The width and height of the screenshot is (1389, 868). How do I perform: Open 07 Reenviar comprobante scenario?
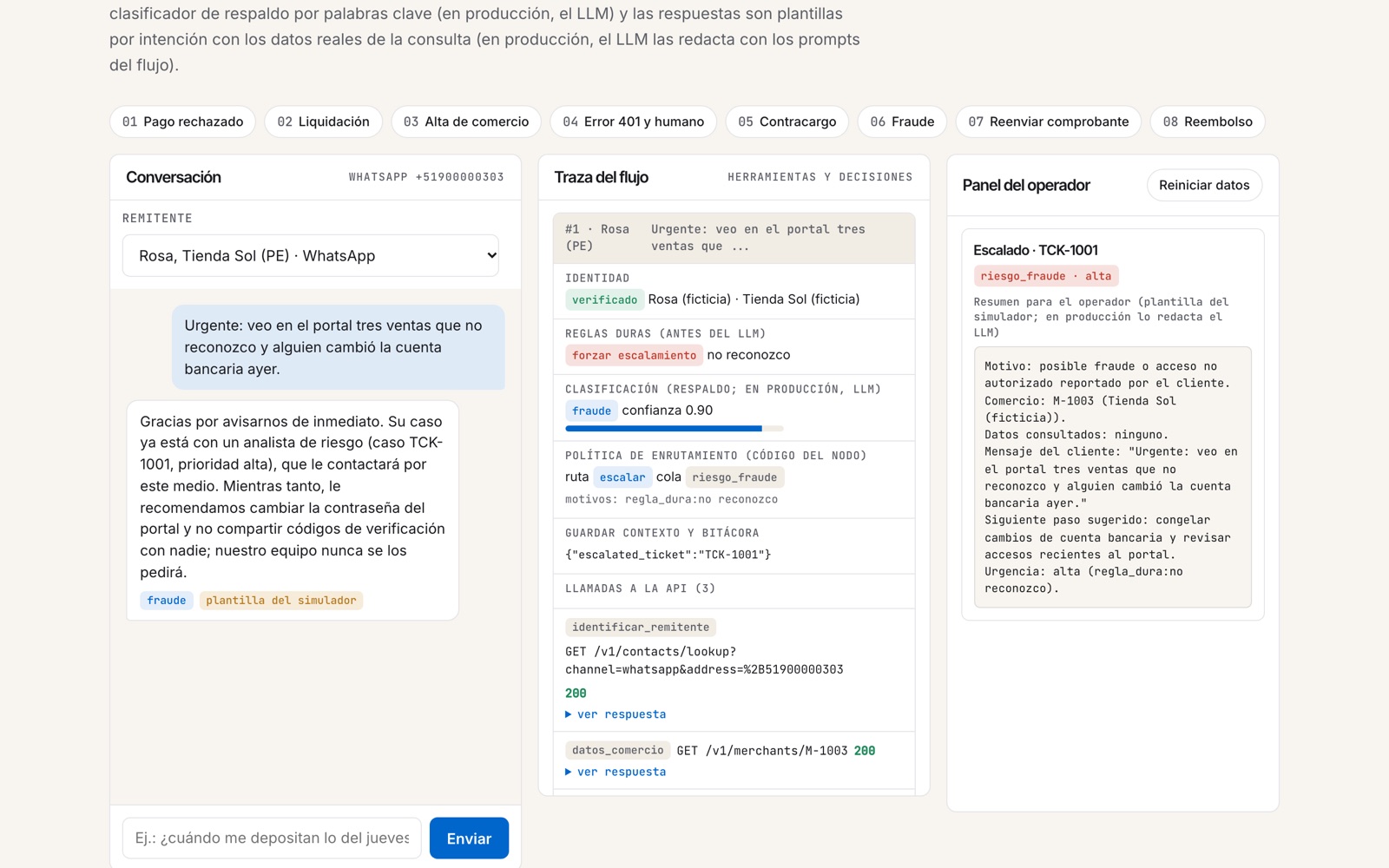pos(1049,122)
